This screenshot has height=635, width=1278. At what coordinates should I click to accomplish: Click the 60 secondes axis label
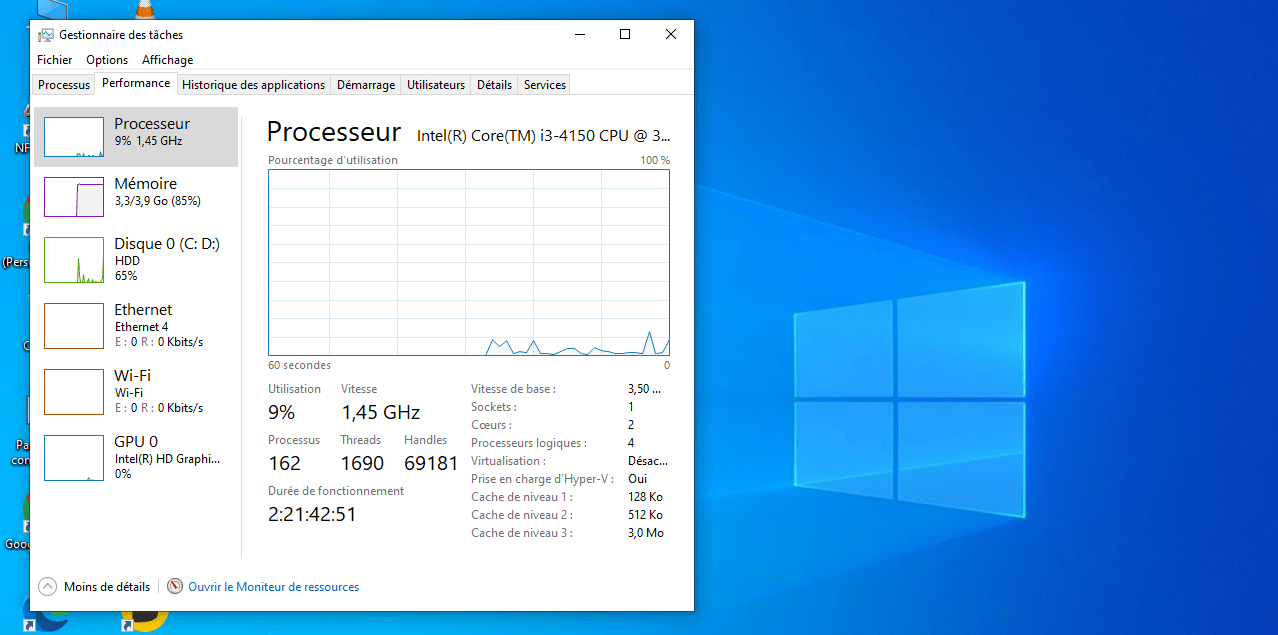[x=299, y=365]
